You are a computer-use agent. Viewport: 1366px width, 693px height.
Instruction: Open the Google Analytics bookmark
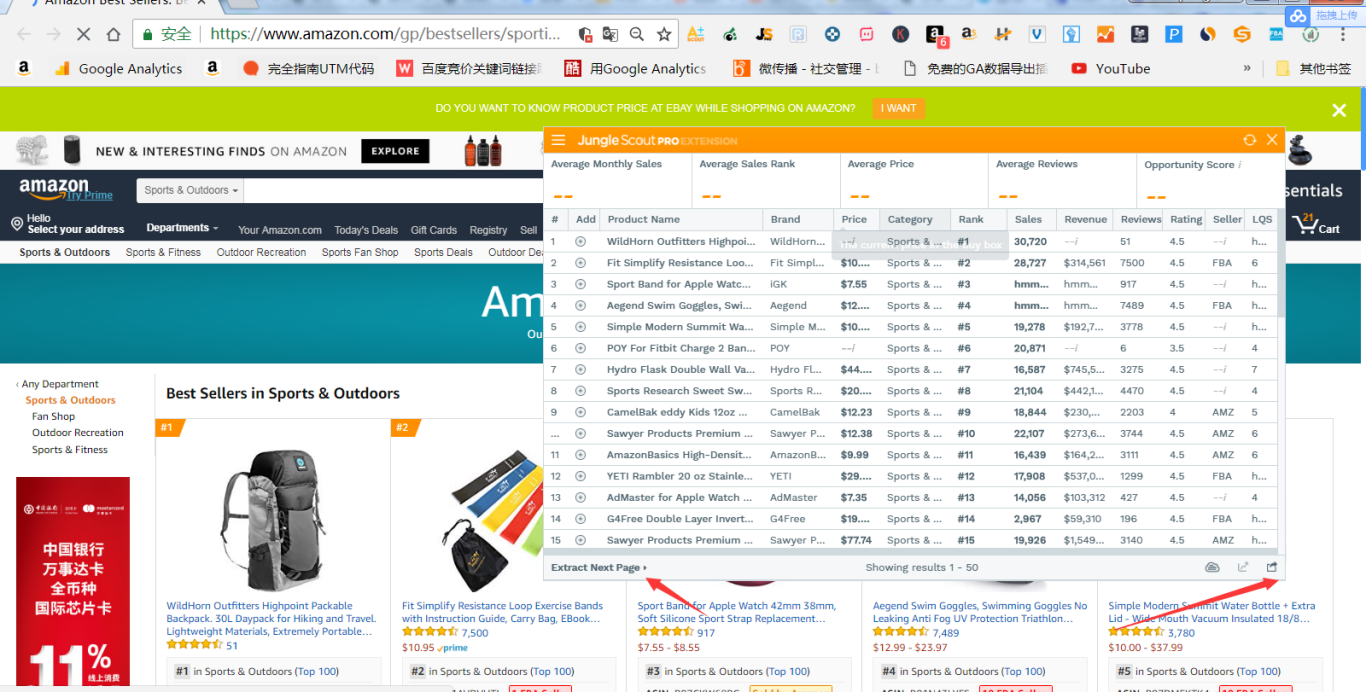(x=119, y=69)
